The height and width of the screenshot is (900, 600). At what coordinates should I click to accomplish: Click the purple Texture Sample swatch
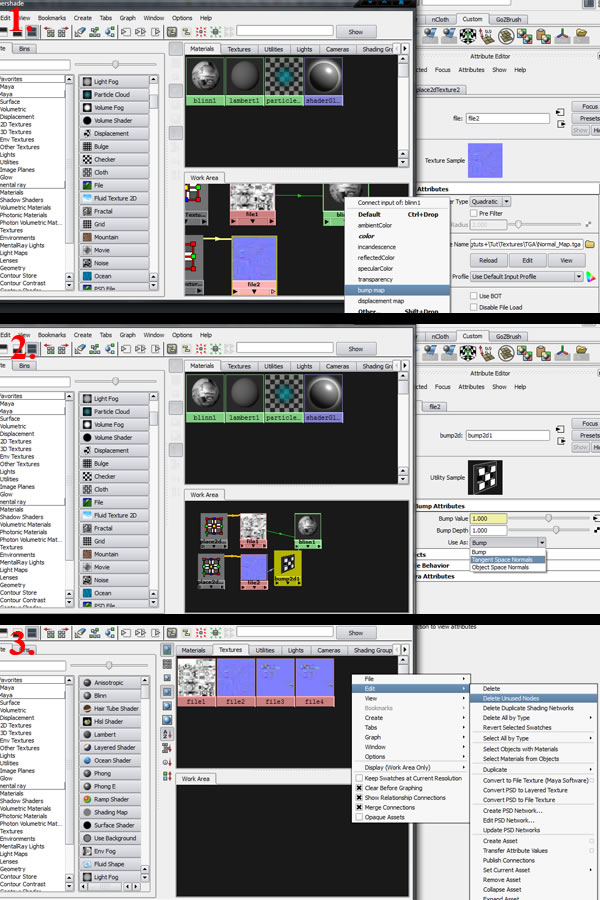click(485, 160)
